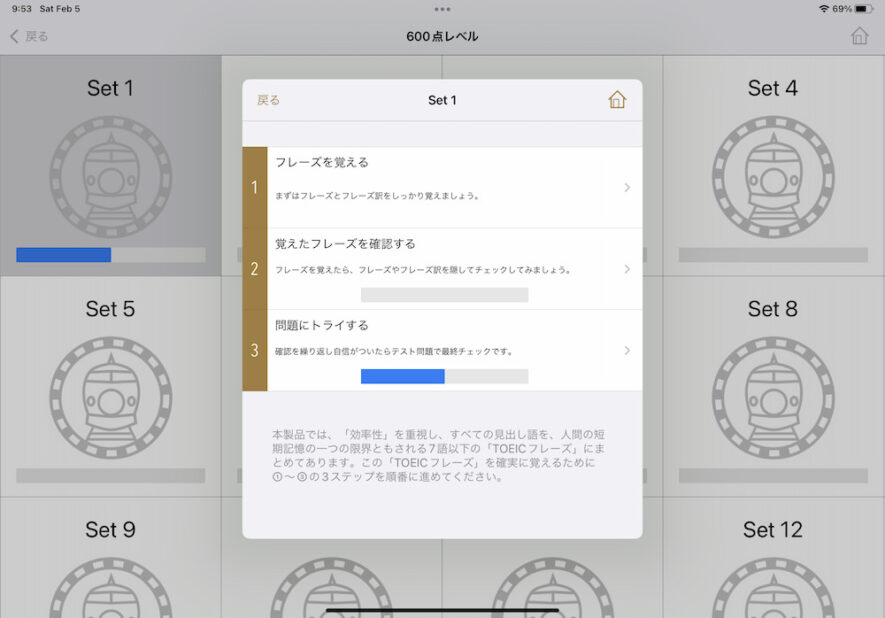
Task: Tap progress bar under Set 4 tile
Action: tap(773, 255)
